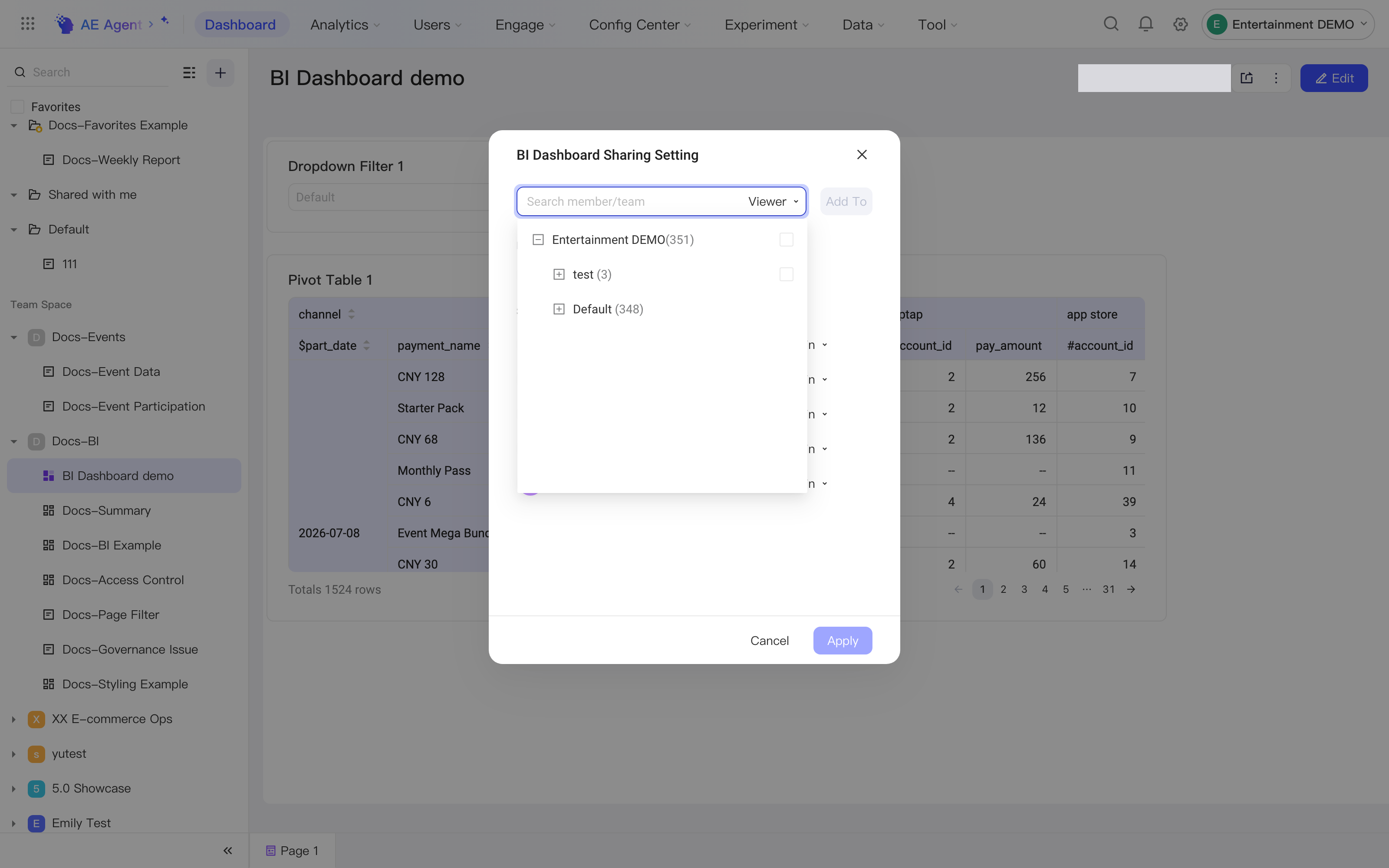The height and width of the screenshot is (868, 1389).
Task: Open the settings gear icon
Action: pyautogui.click(x=1180, y=24)
